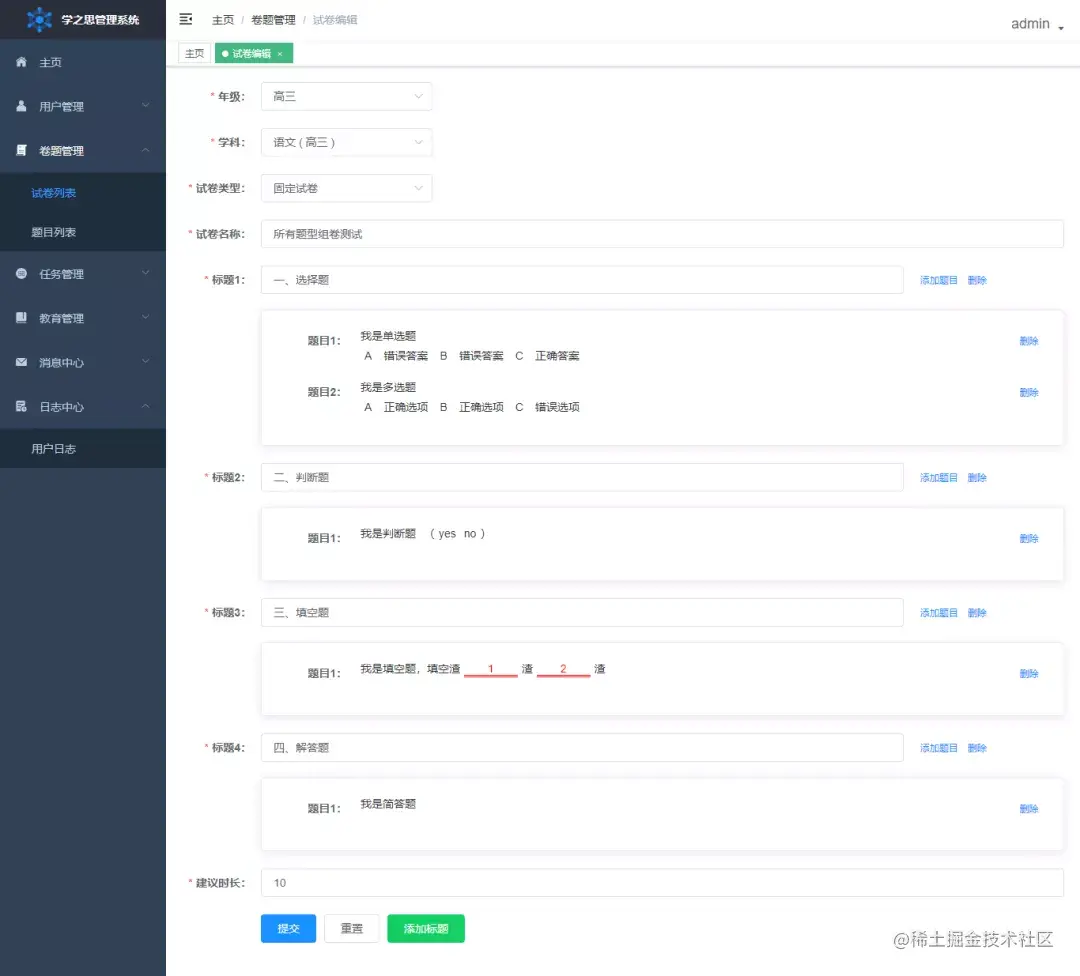Click fill-in blank numbered 2
The height and width of the screenshot is (976, 1080).
[563, 669]
